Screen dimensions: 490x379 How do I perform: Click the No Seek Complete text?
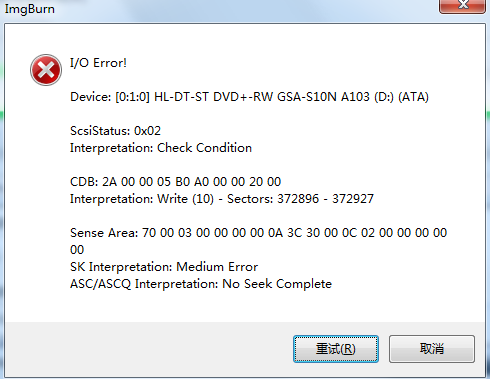tap(277, 284)
